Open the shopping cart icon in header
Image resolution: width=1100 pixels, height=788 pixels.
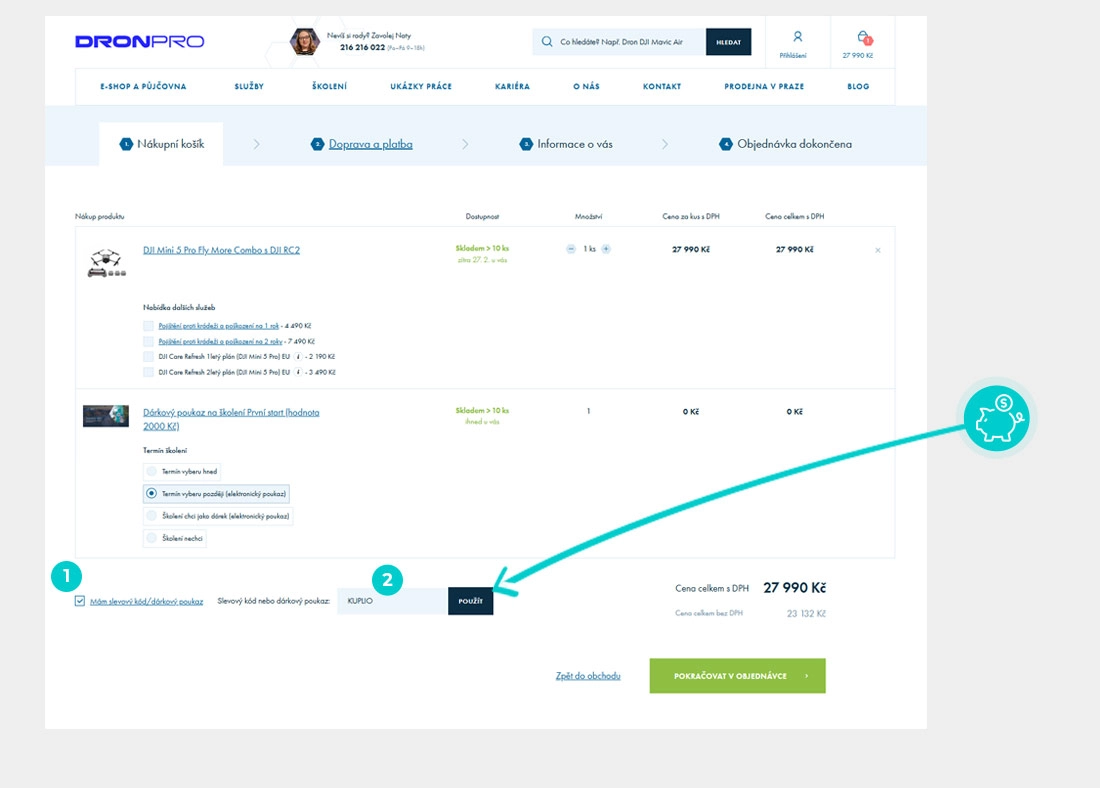click(863, 38)
